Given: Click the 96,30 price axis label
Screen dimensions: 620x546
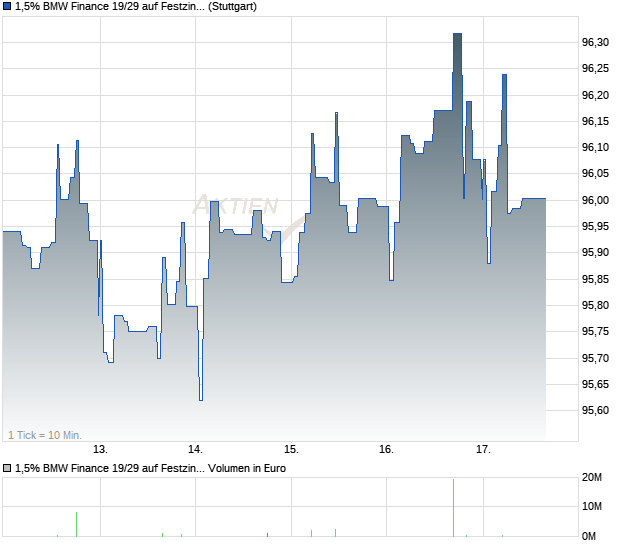Looking at the screenshot, I should 595,42.
